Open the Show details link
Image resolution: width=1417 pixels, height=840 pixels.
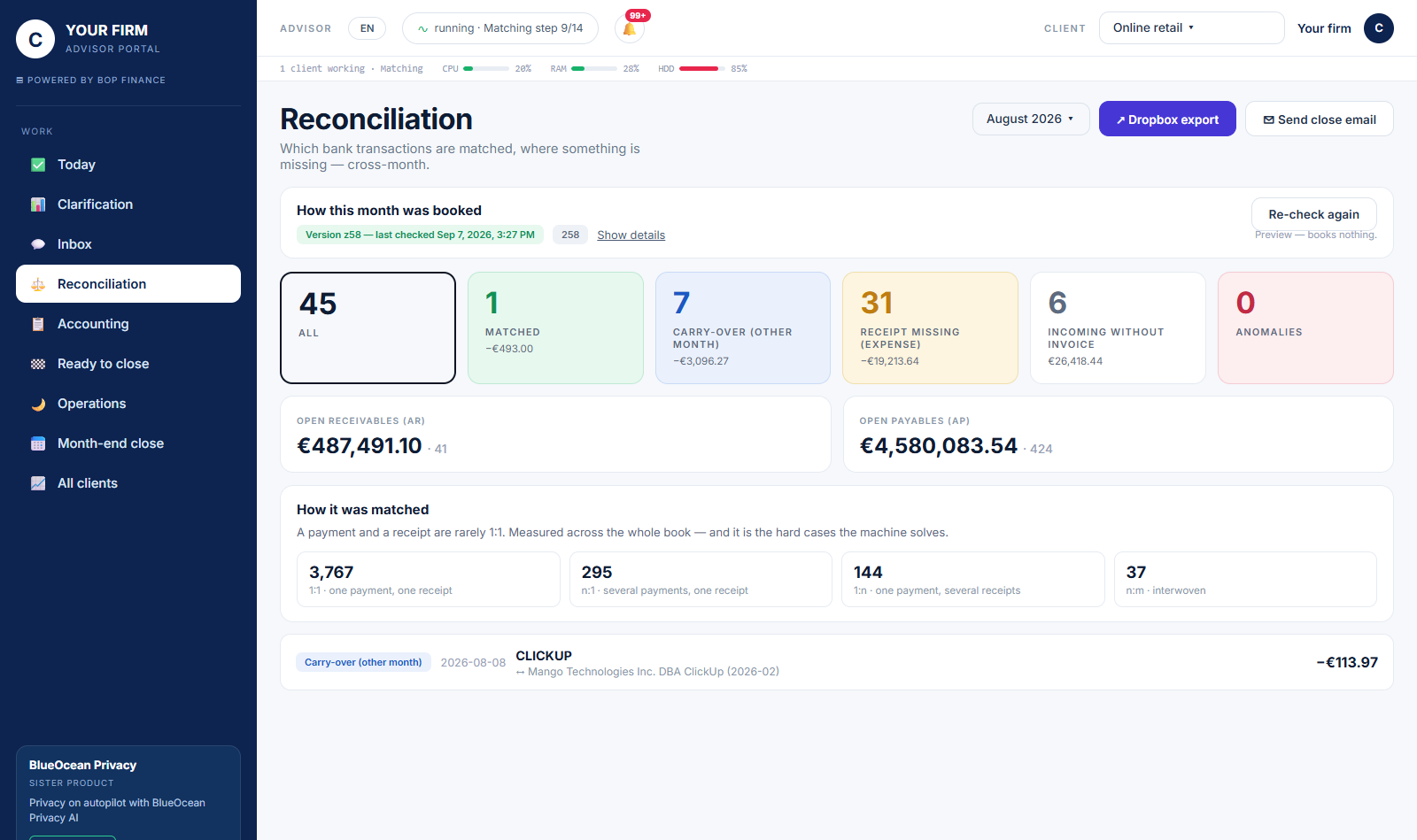tap(631, 235)
